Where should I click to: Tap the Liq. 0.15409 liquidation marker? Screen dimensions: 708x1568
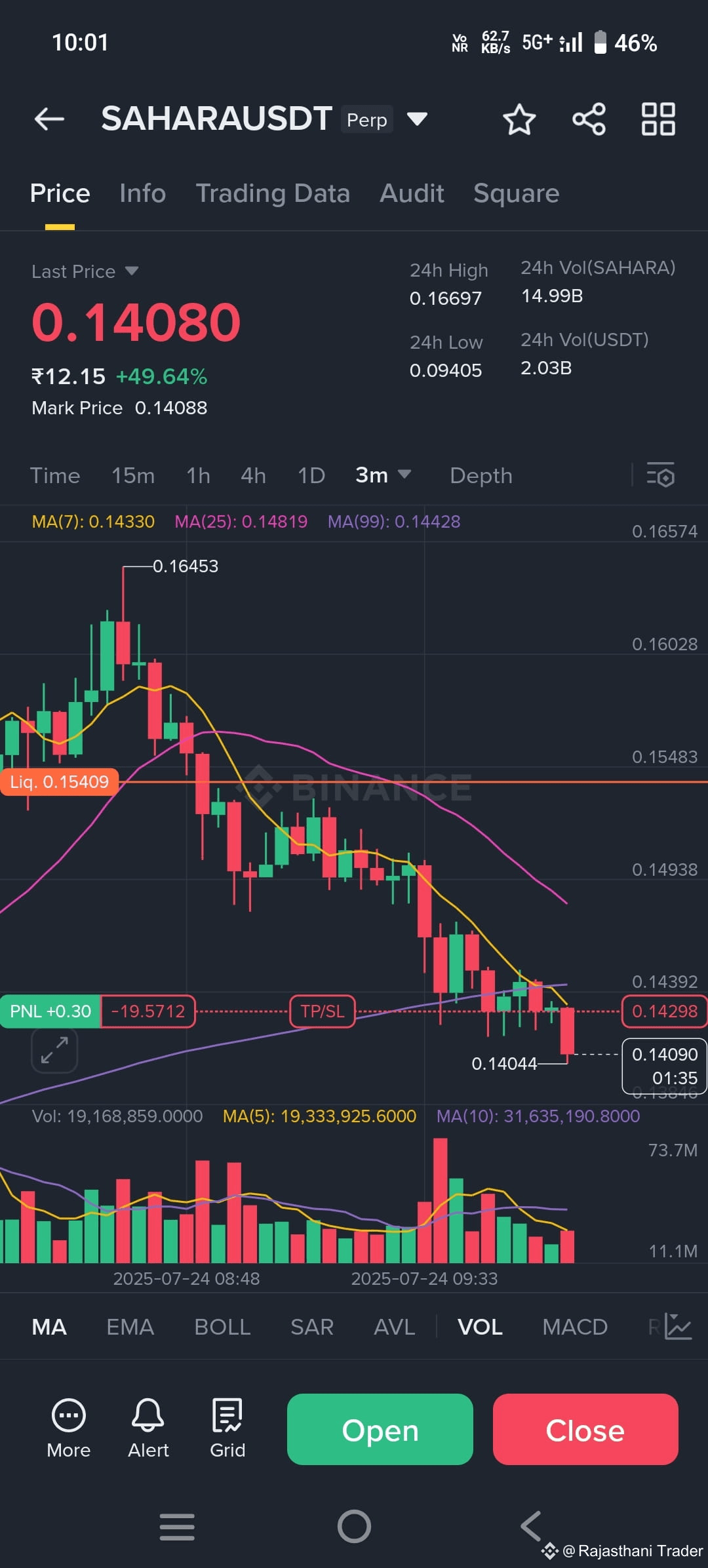(x=59, y=782)
